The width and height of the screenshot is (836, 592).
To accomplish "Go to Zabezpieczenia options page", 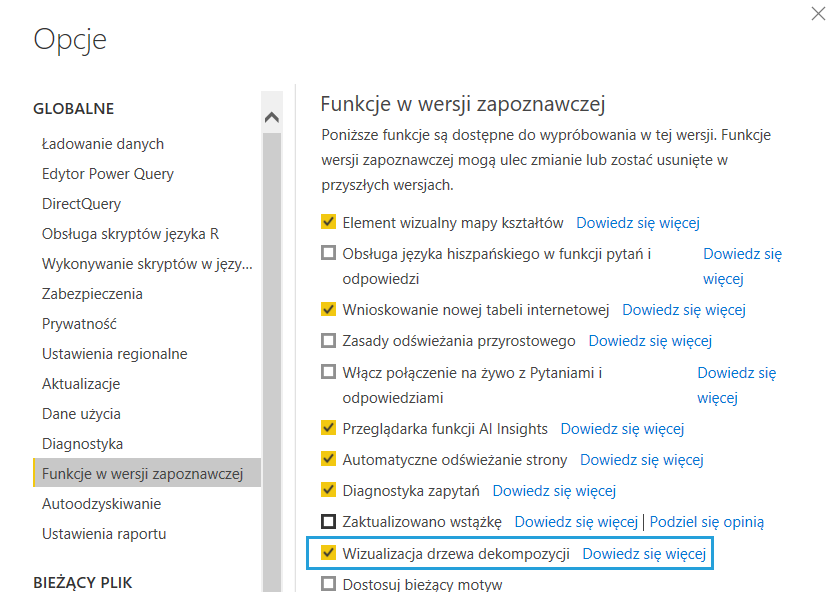I will [92, 294].
